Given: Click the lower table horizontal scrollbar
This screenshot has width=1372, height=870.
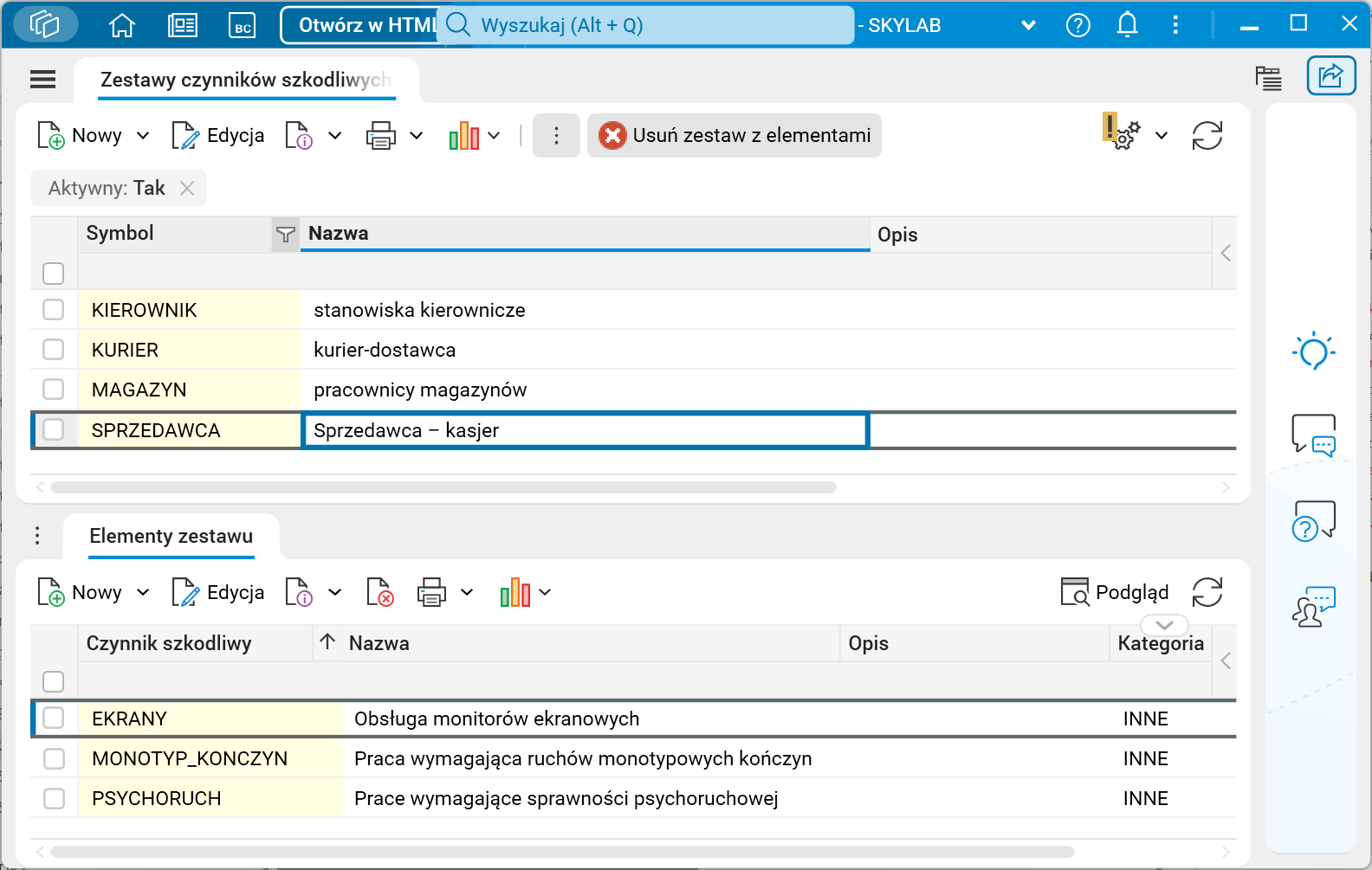Looking at the screenshot, I should point(562,852).
